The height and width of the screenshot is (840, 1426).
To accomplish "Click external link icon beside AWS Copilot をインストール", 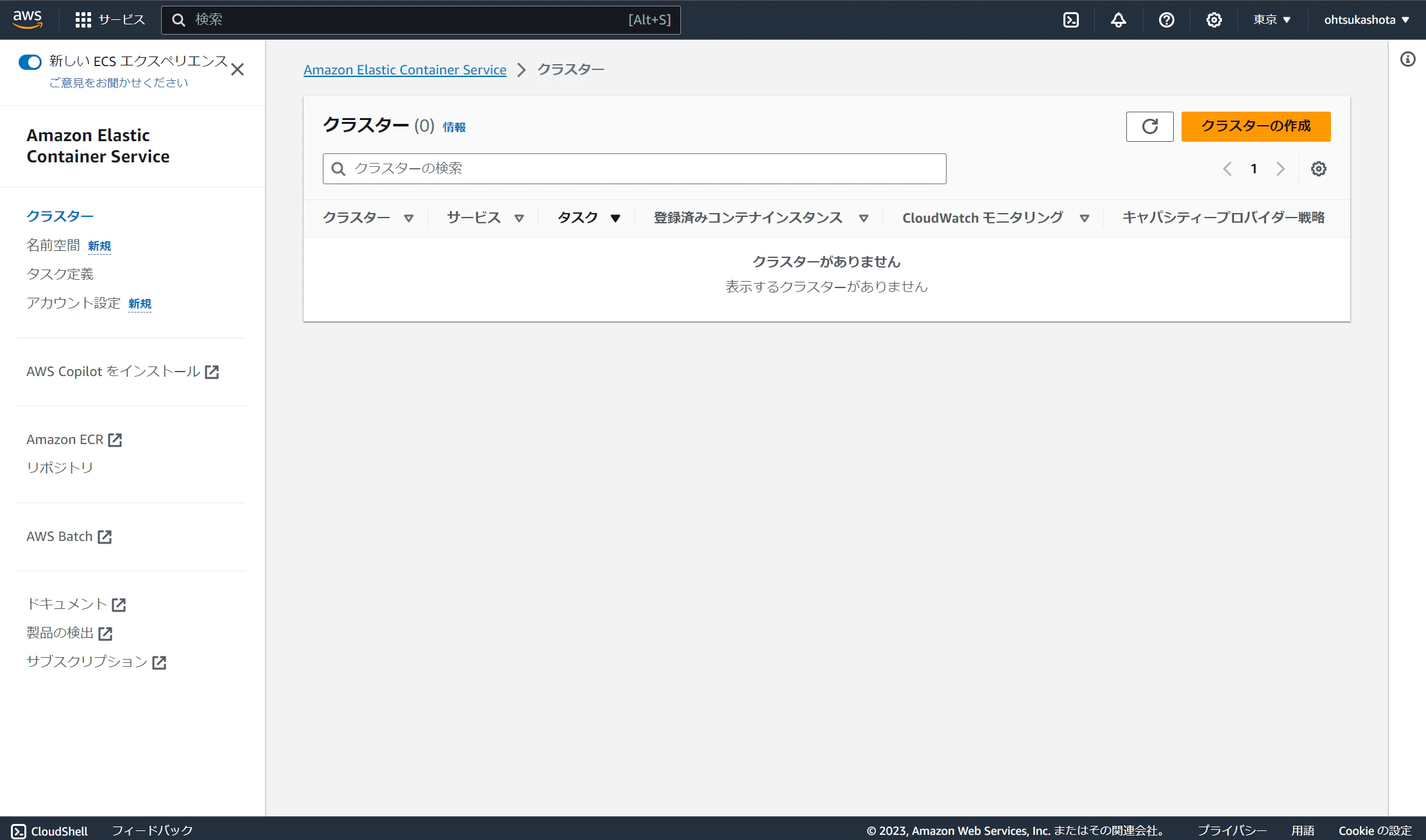I will tap(212, 372).
